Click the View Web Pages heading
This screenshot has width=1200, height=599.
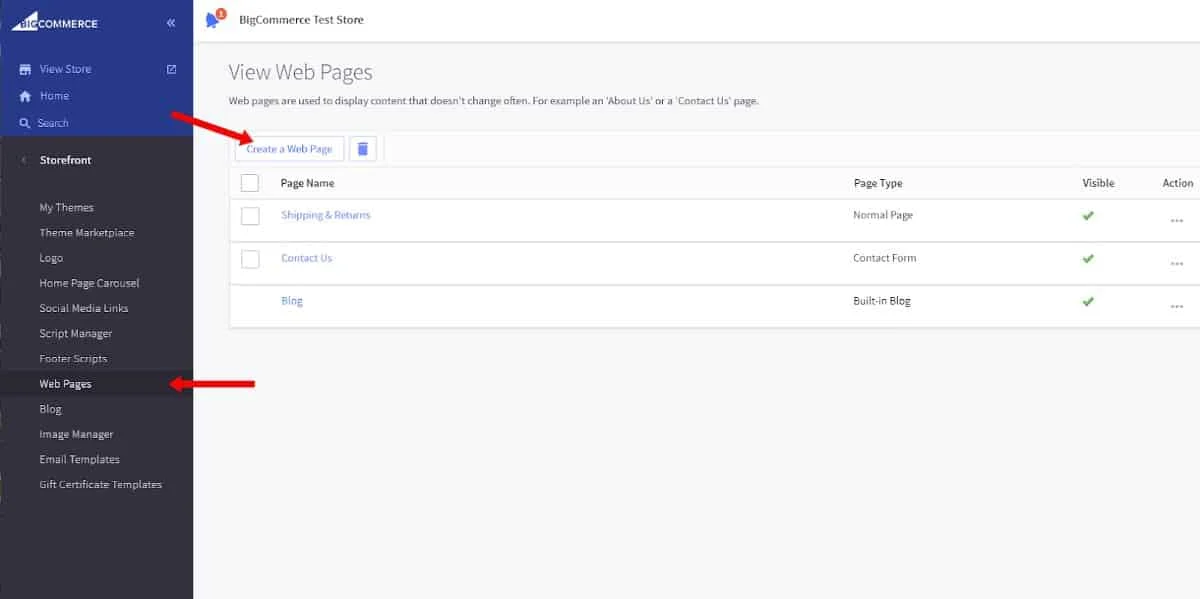pos(300,72)
